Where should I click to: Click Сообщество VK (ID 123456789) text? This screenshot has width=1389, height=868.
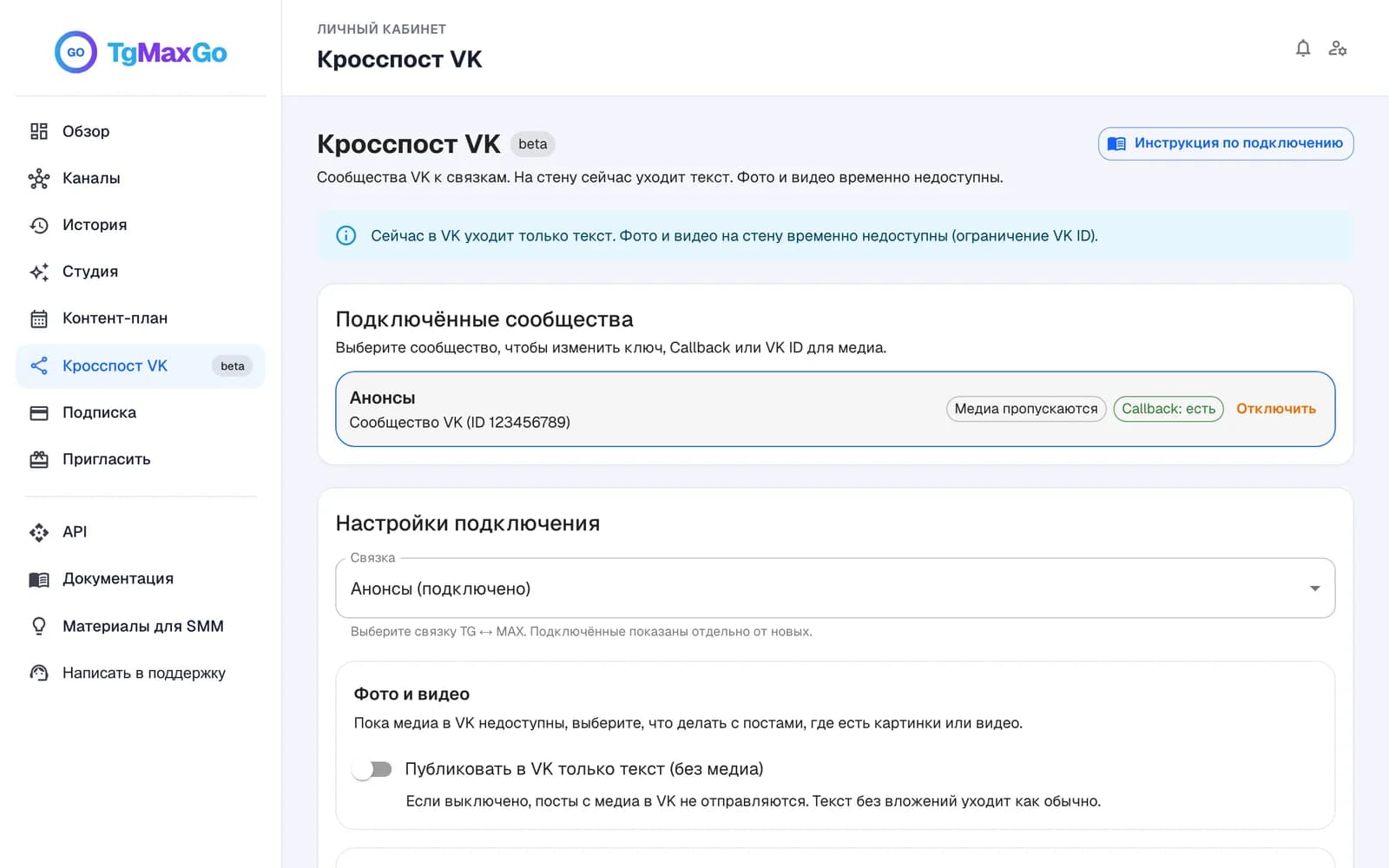[x=460, y=423]
